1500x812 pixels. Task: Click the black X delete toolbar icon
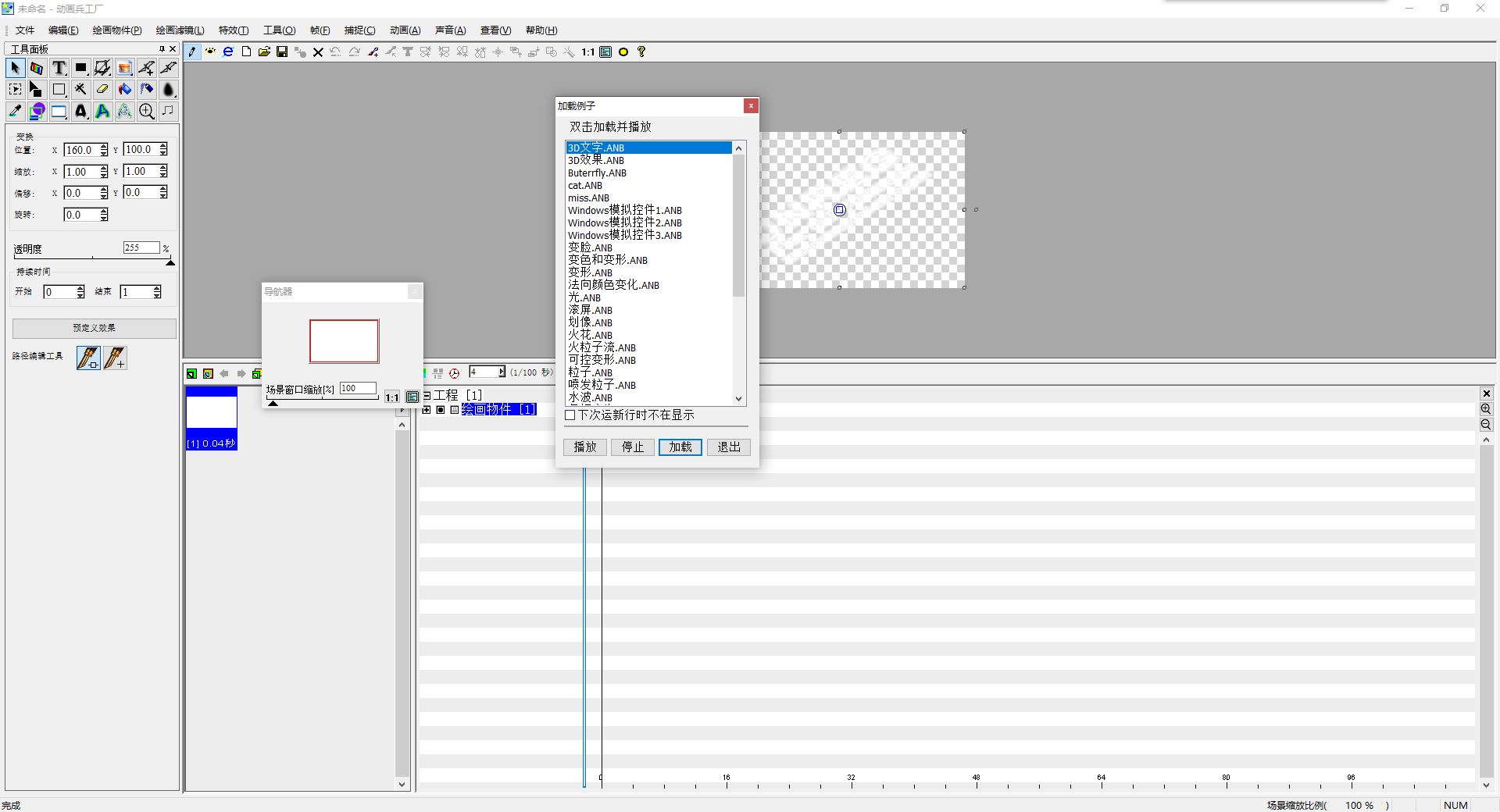[318, 52]
